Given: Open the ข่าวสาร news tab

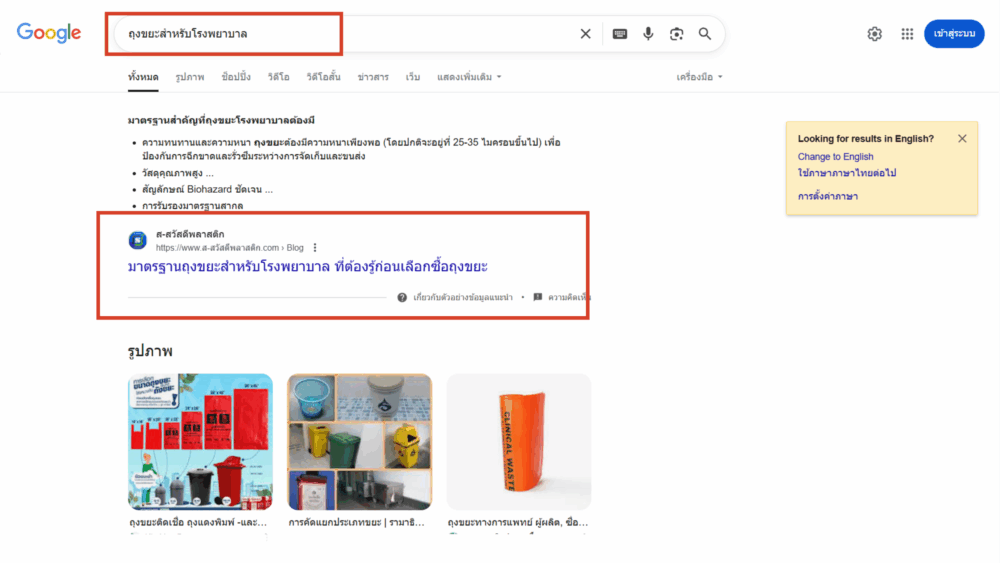Looking at the screenshot, I should coord(373,77).
